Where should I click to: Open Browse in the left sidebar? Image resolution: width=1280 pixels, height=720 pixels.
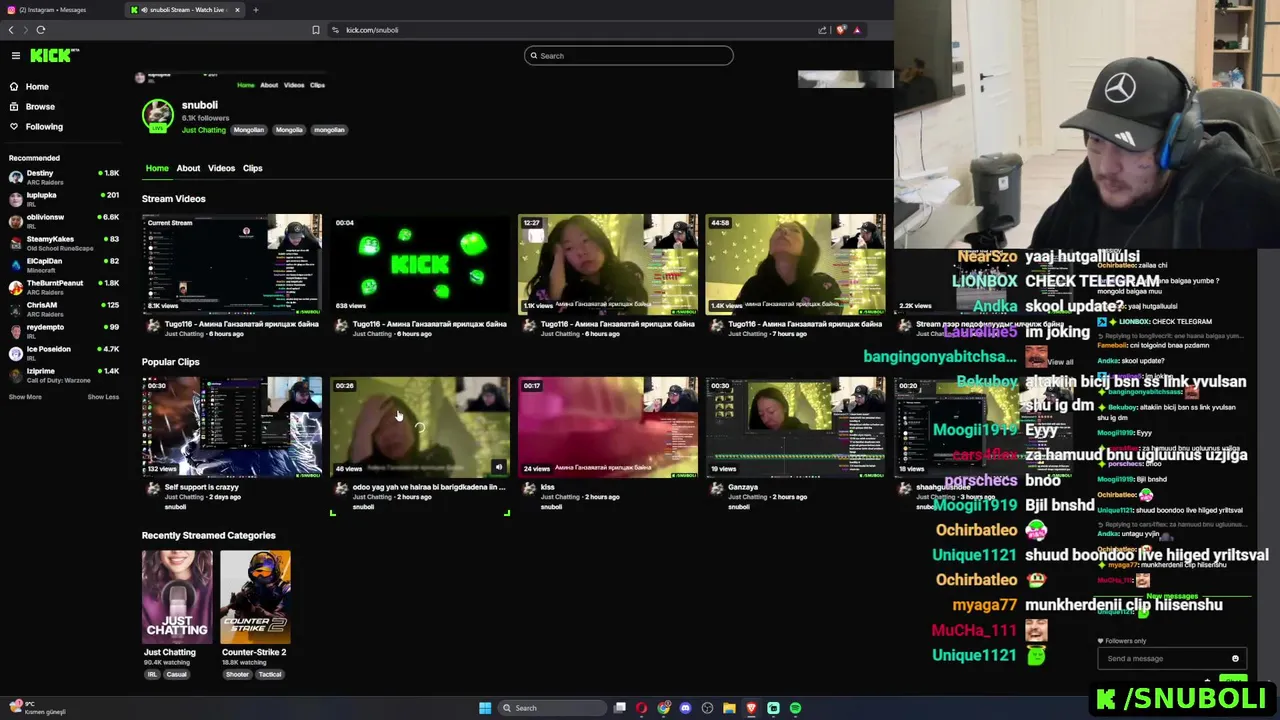(x=32, y=107)
